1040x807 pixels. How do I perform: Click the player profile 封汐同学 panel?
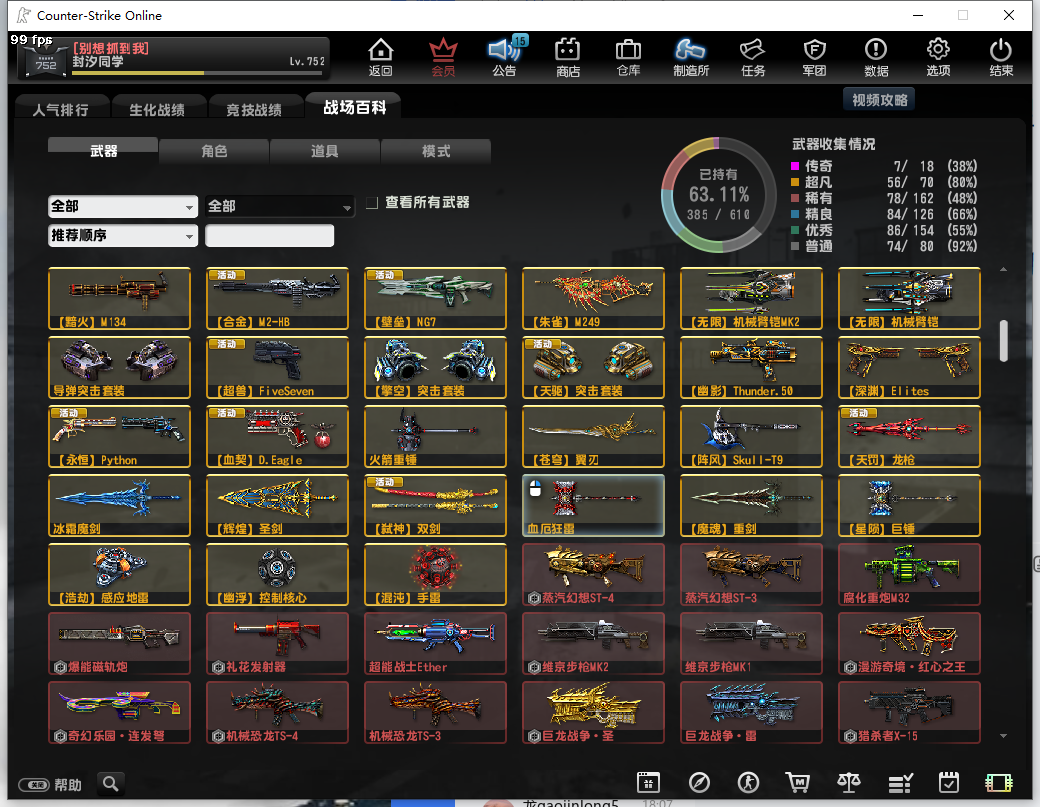[174, 57]
